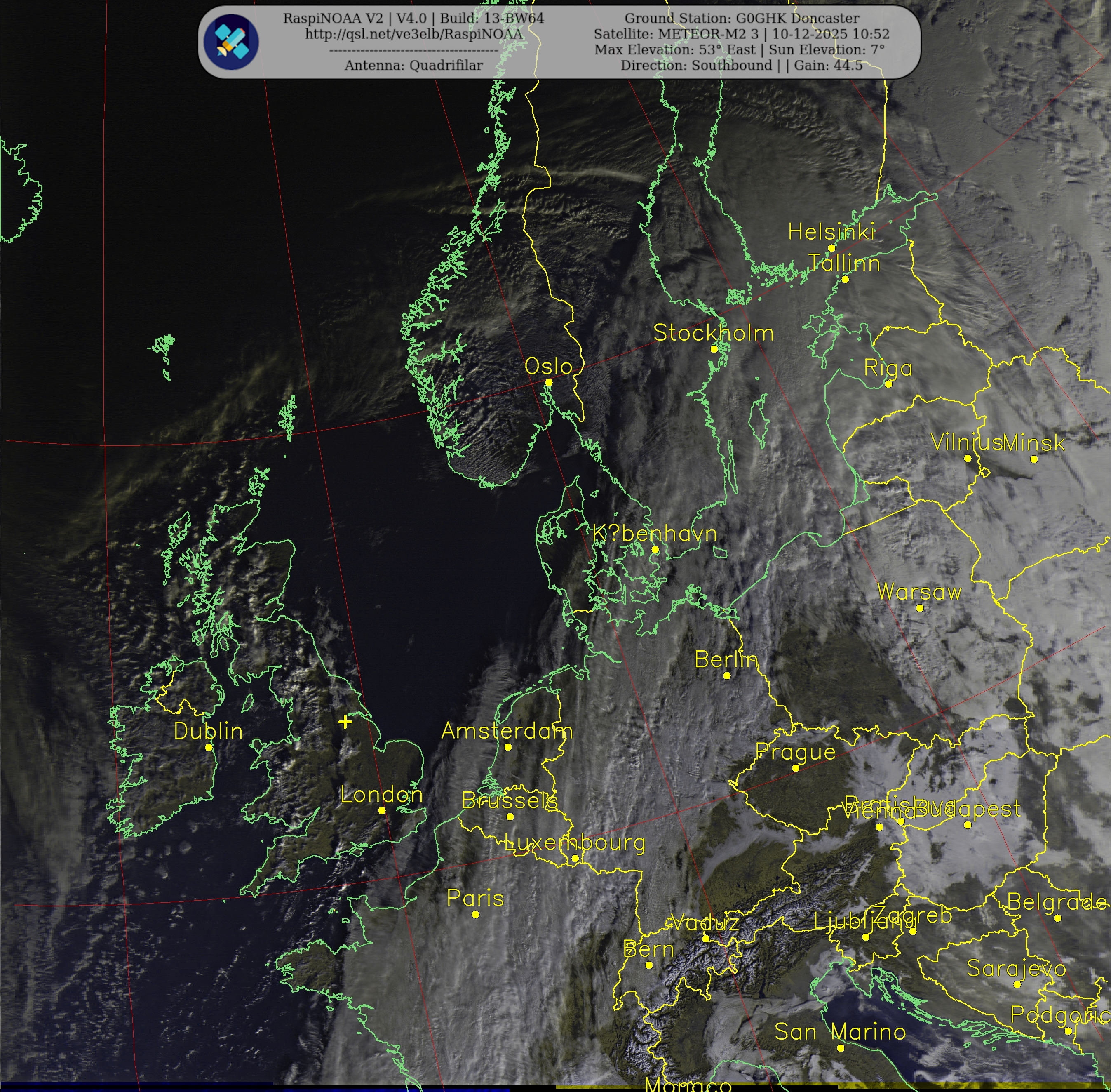Click the Antenna Quadrifilar text

pyautogui.click(x=414, y=66)
